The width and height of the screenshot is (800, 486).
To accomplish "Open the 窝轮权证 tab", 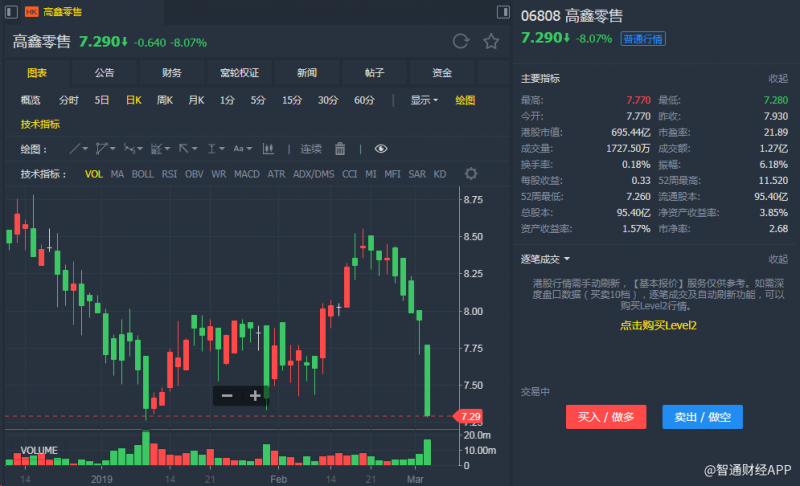I will click(239, 73).
